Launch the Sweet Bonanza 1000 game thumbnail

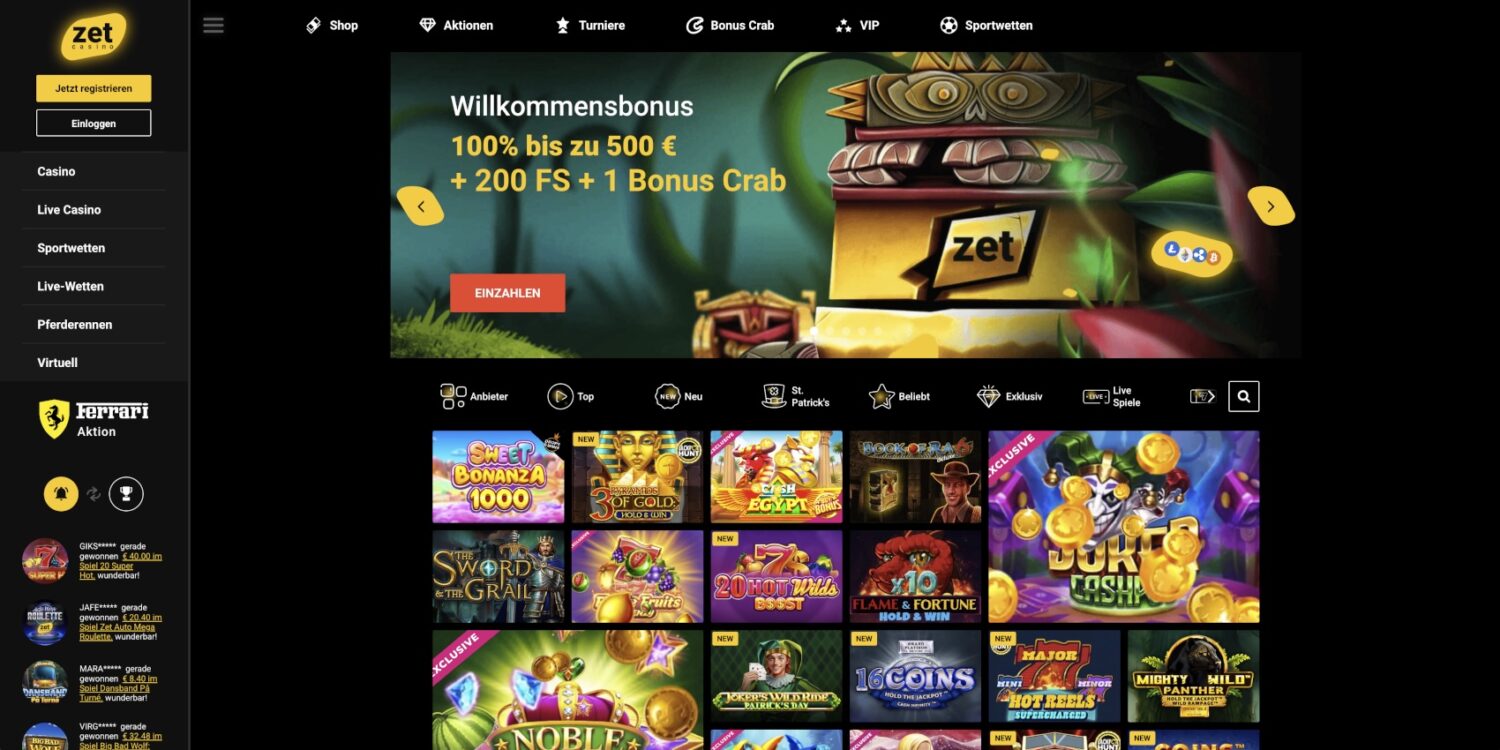pos(498,477)
